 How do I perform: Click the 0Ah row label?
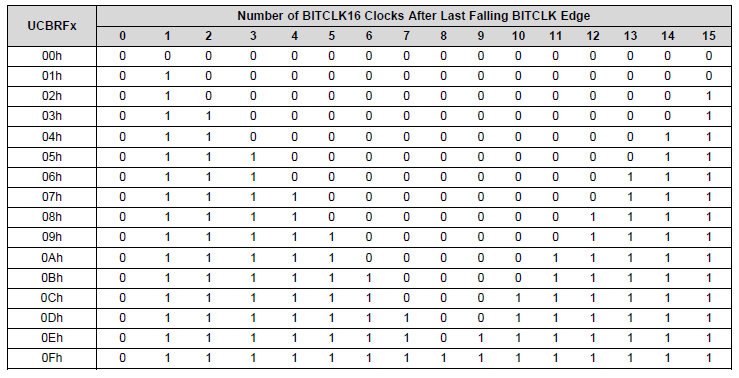pyautogui.click(x=52, y=257)
